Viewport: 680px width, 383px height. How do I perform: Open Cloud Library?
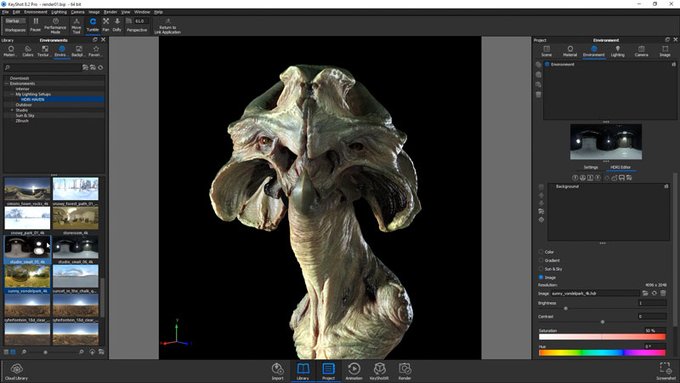tap(16, 372)
